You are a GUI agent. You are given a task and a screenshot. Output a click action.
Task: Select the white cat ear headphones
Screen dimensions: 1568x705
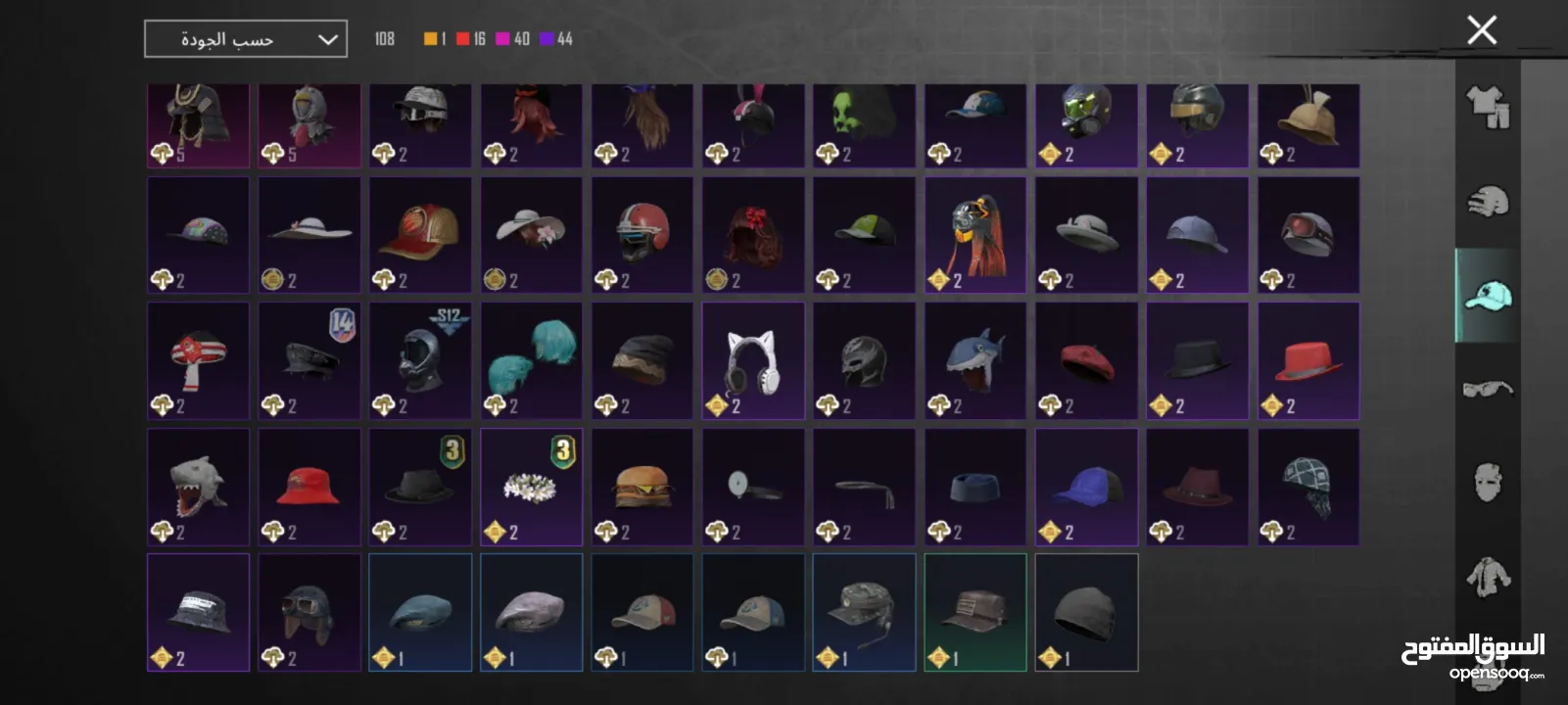753,361
